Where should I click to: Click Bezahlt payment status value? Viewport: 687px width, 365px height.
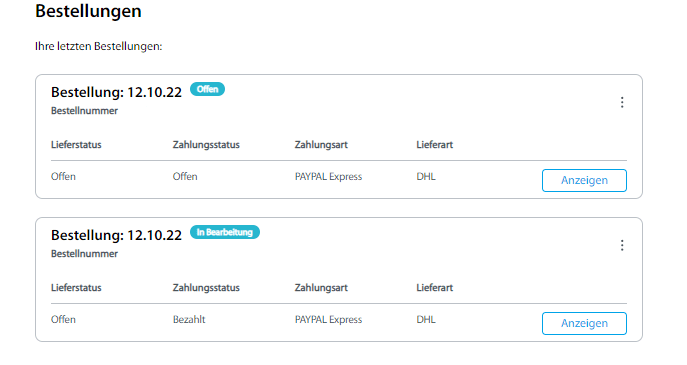click(189, 319)
